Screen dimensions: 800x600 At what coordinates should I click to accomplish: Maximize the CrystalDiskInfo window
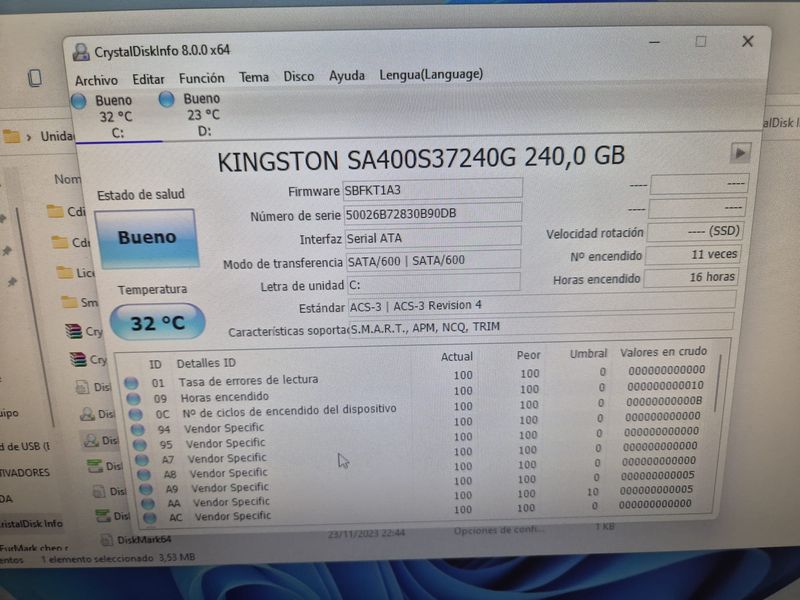coord(701,41)
